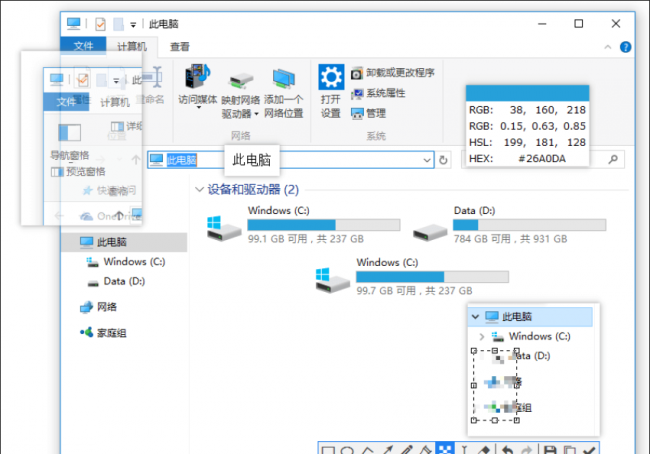Click the 访问媒体 ribbon icon
650x454 pixels.
point(198,77)
